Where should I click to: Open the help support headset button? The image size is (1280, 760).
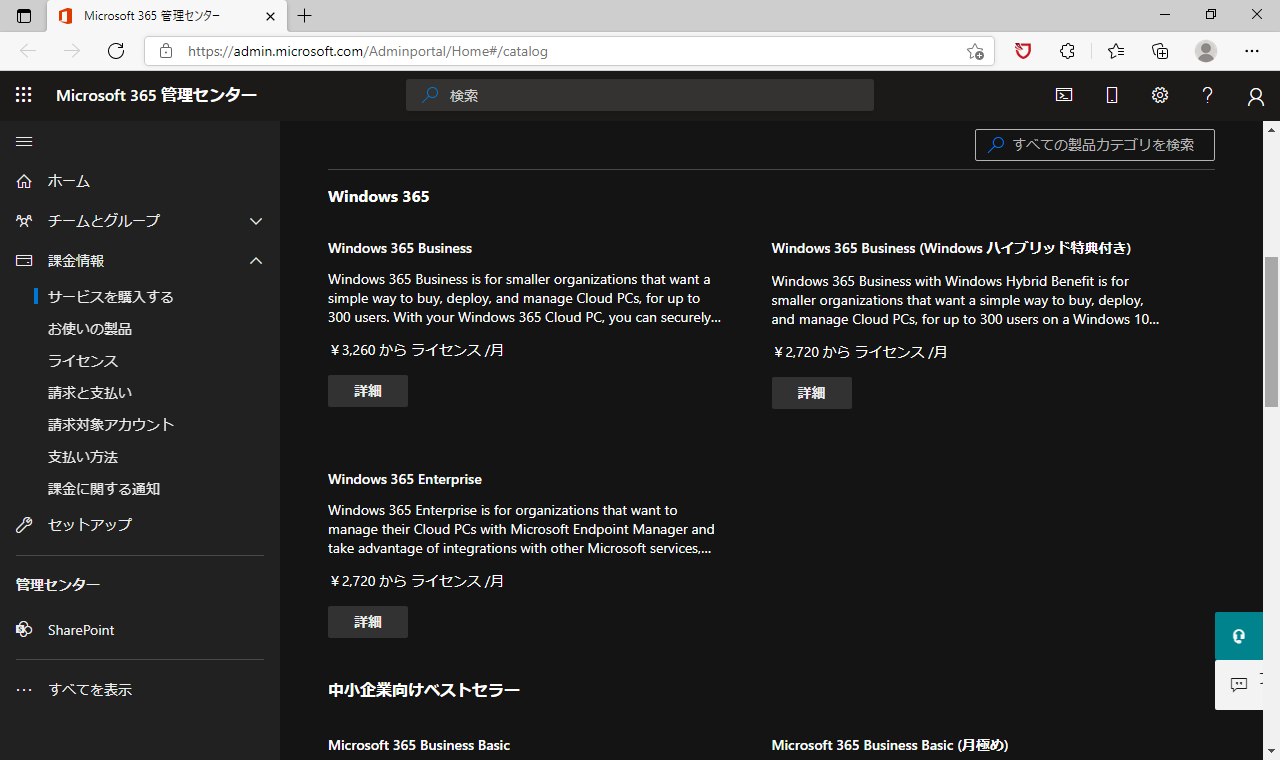pyautogui.click(x=1239, y=636)
